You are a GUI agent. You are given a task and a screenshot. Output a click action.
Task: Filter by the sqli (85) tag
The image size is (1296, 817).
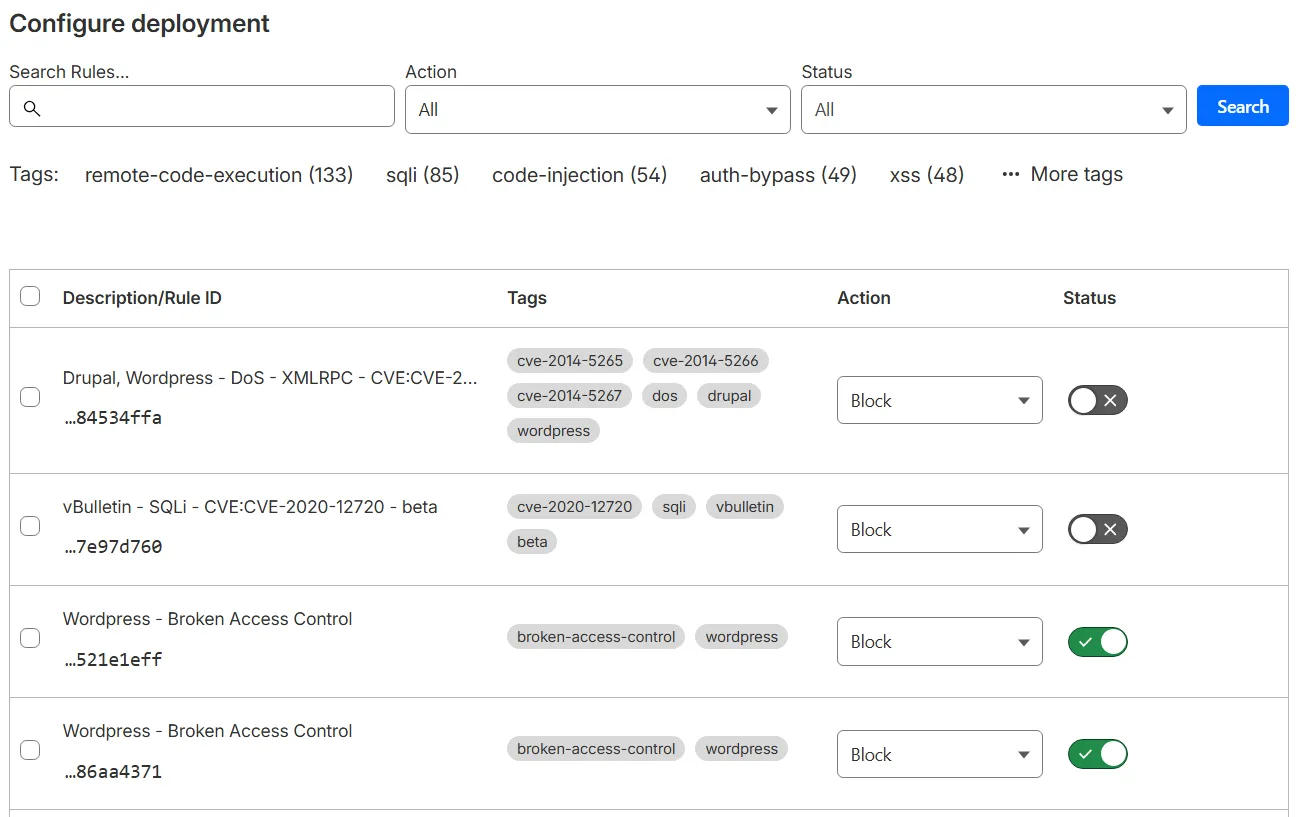click(x=422, y=174)
